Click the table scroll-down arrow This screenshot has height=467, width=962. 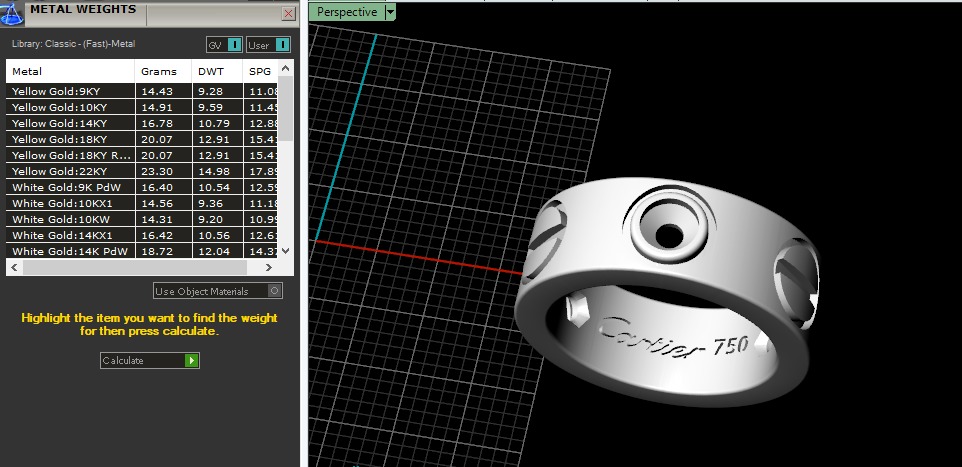tap(285, 250)
